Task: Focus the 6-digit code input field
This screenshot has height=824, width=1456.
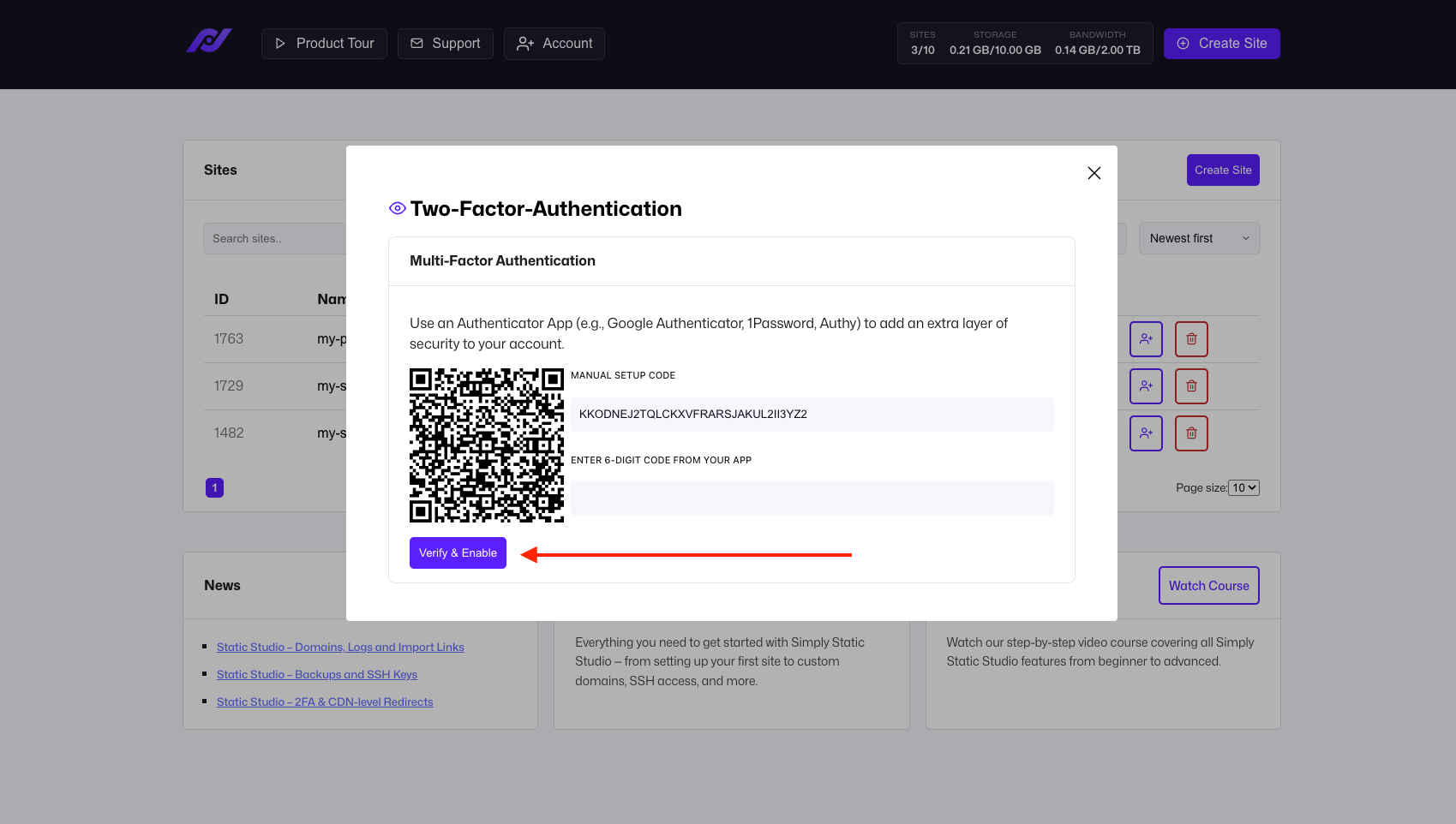Action: tap(812, 499)
